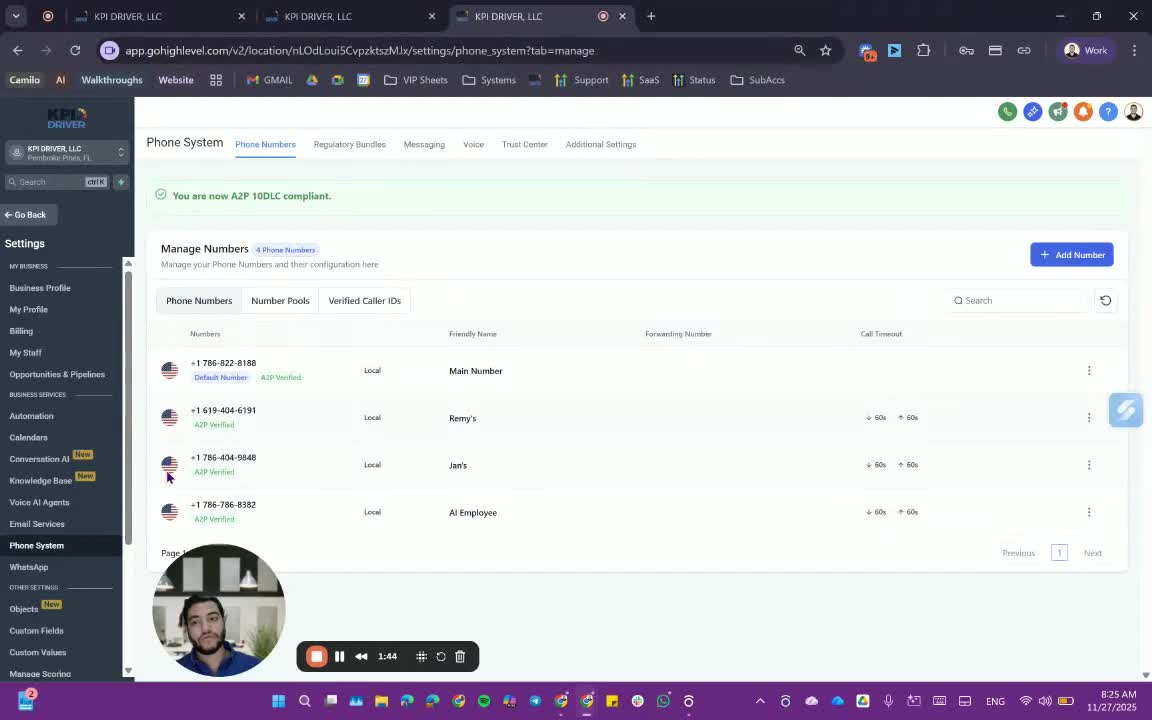
Task: Open the browser tab list dropdown arrow
Action: coord(15,15)
